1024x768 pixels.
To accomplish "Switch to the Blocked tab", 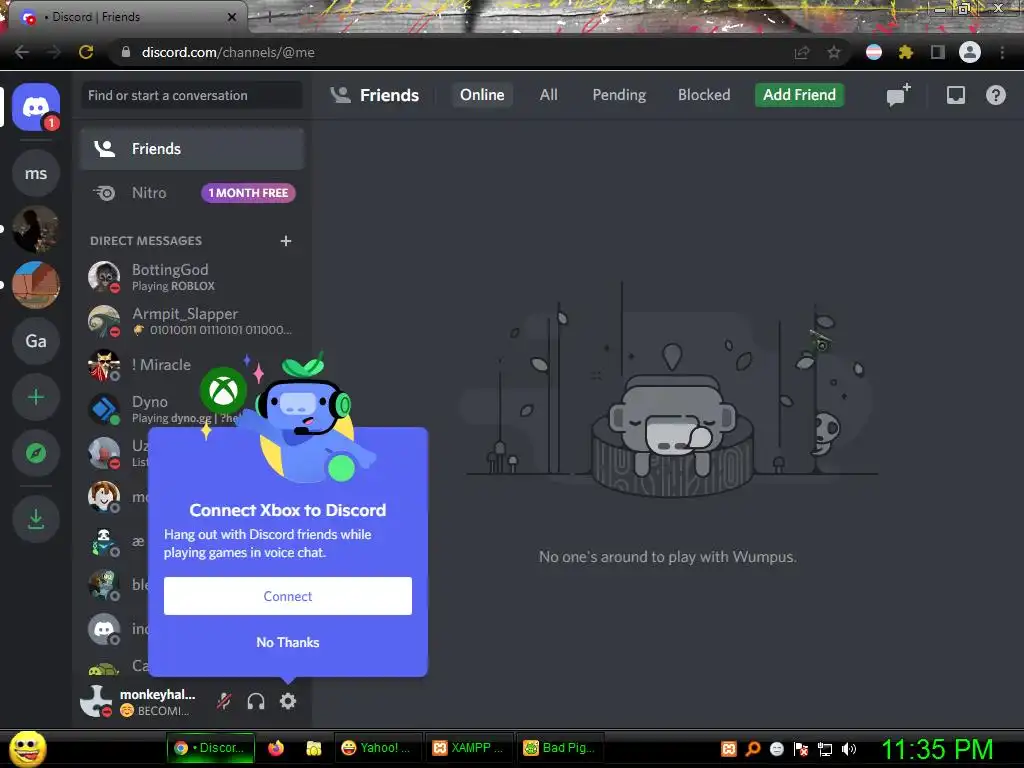I will tap(704, 95).
